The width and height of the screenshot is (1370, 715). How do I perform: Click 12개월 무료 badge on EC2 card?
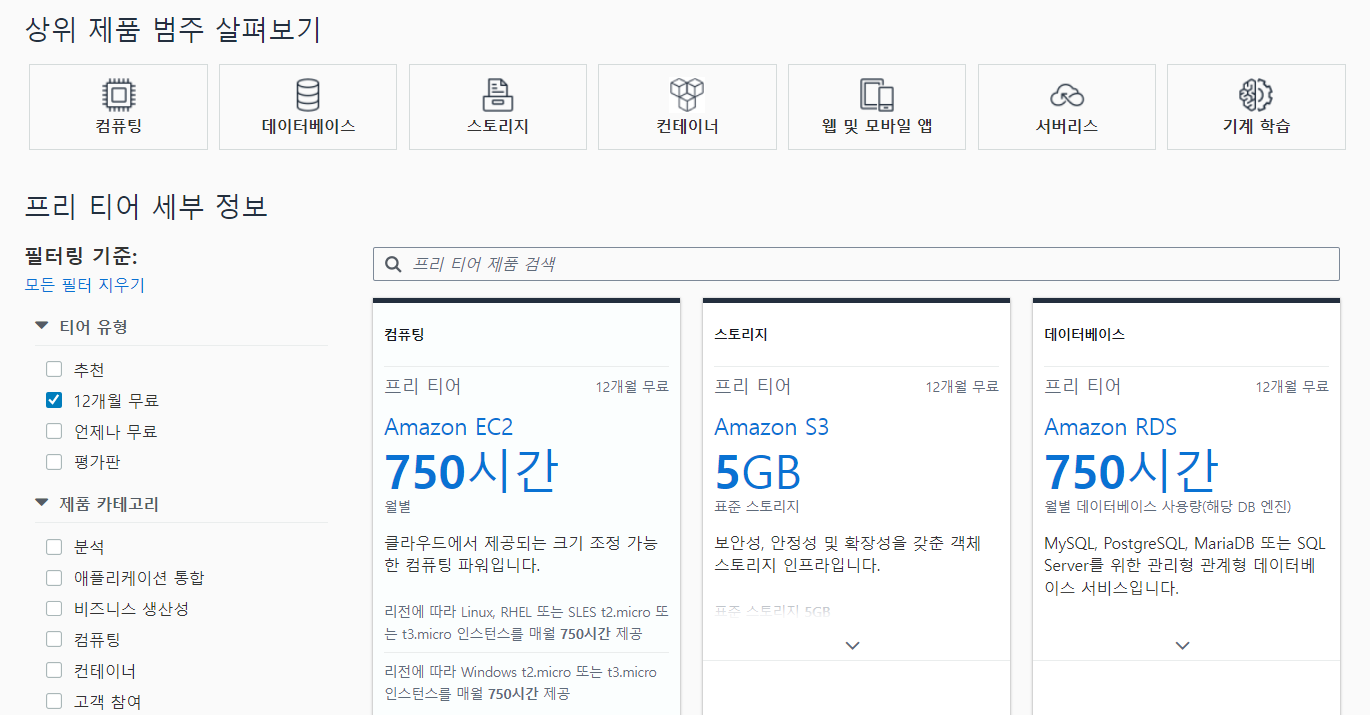pos(632,386)
